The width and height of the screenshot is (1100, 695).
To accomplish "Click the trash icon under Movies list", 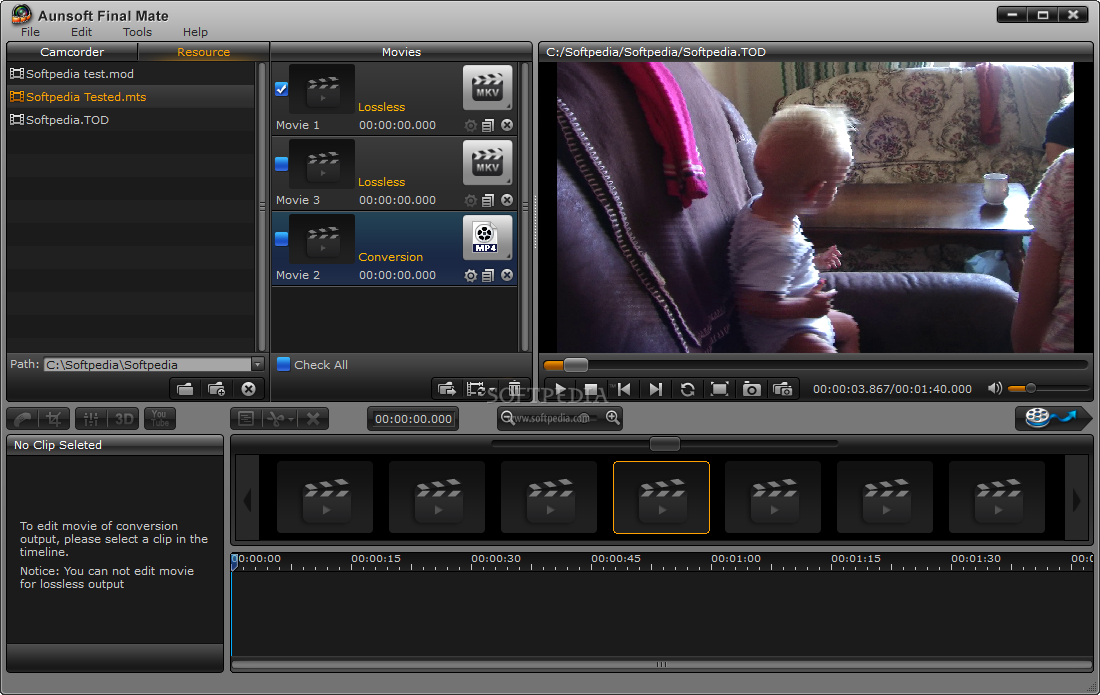I will 514,389.
